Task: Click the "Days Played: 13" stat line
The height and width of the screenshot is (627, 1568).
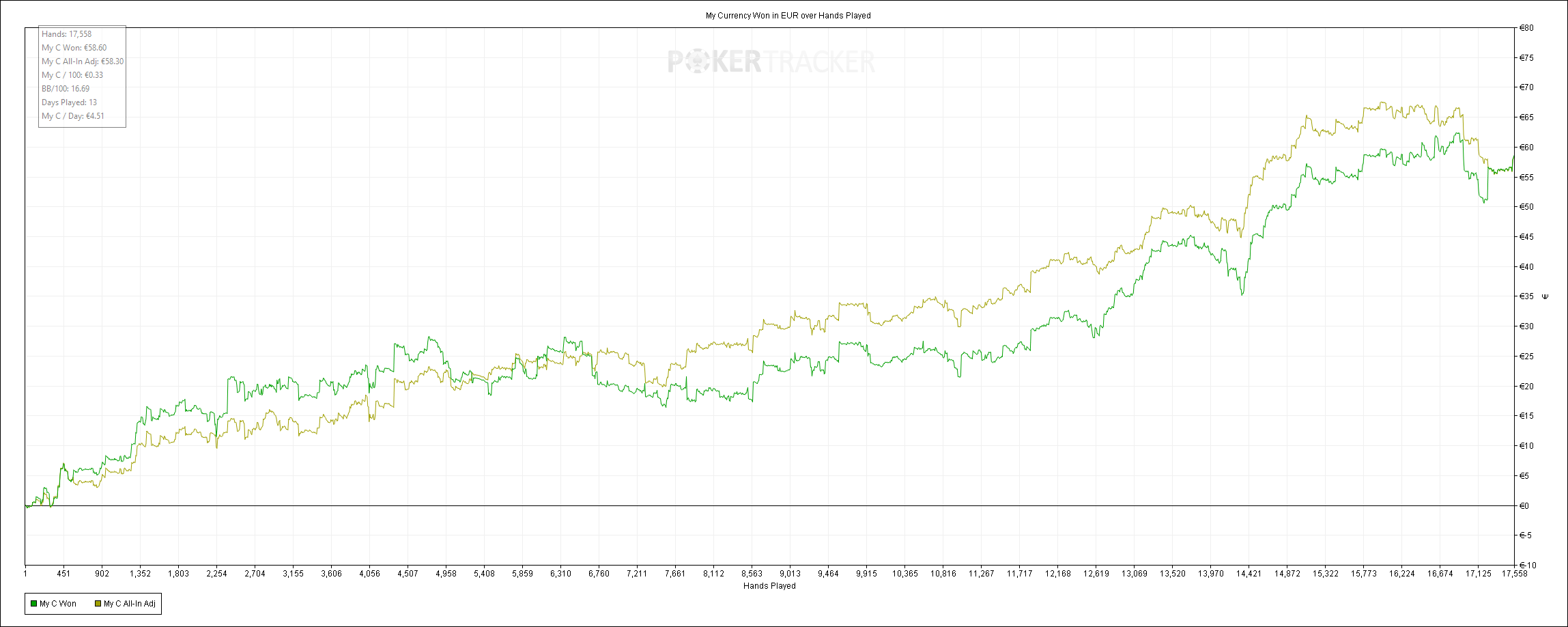Action: click(69, 102)
